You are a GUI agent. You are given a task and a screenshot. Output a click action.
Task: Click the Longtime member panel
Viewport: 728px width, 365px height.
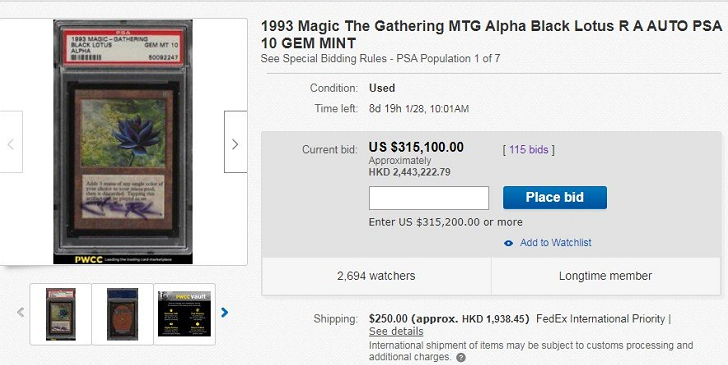[x=605, y=276]
